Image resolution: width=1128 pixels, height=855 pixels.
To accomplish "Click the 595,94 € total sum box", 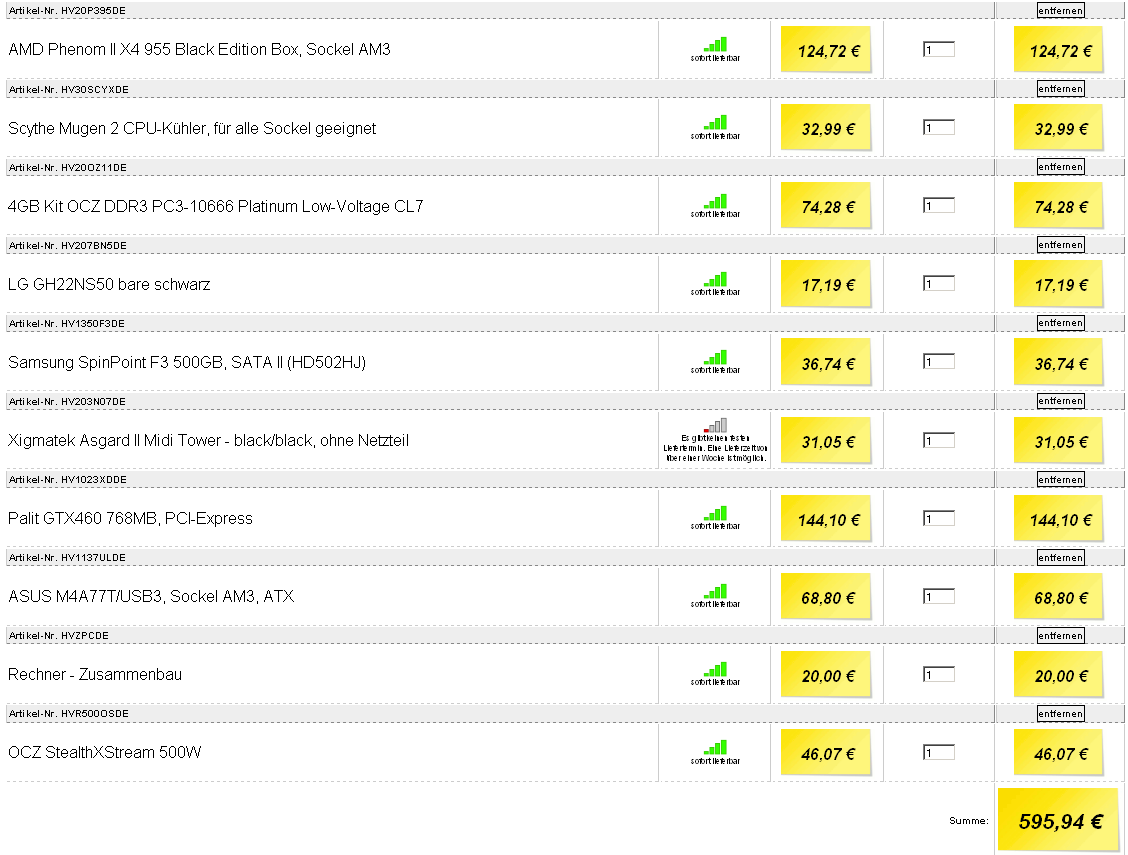I will click(1060, 820).
